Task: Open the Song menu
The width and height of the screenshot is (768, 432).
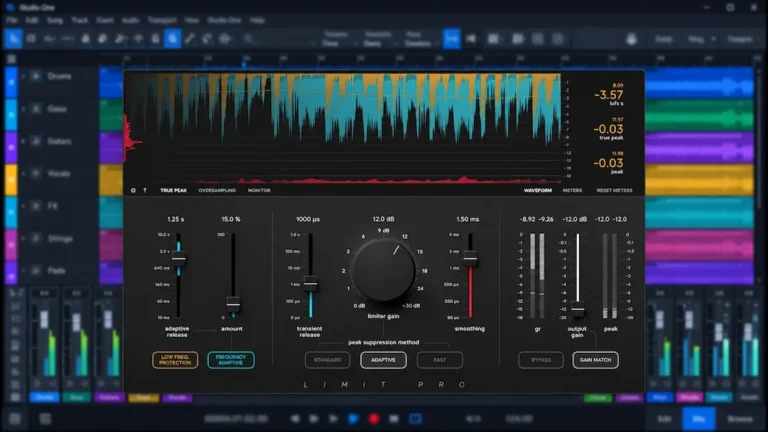Action: pyautogui.click(x=55, y=20)
